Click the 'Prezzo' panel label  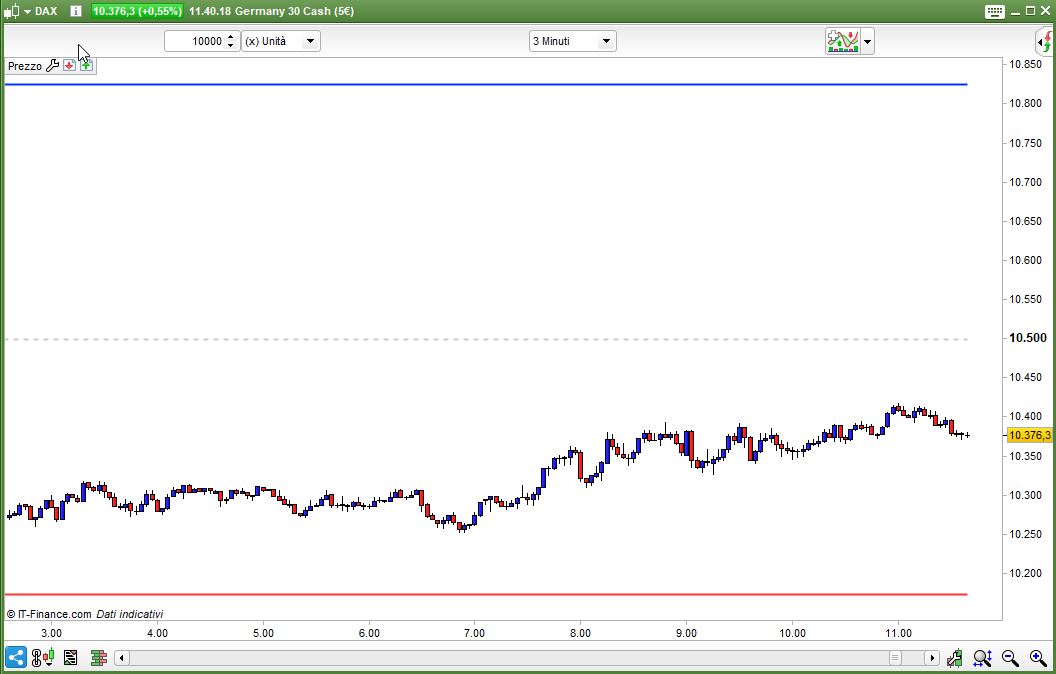click(25, 66)
